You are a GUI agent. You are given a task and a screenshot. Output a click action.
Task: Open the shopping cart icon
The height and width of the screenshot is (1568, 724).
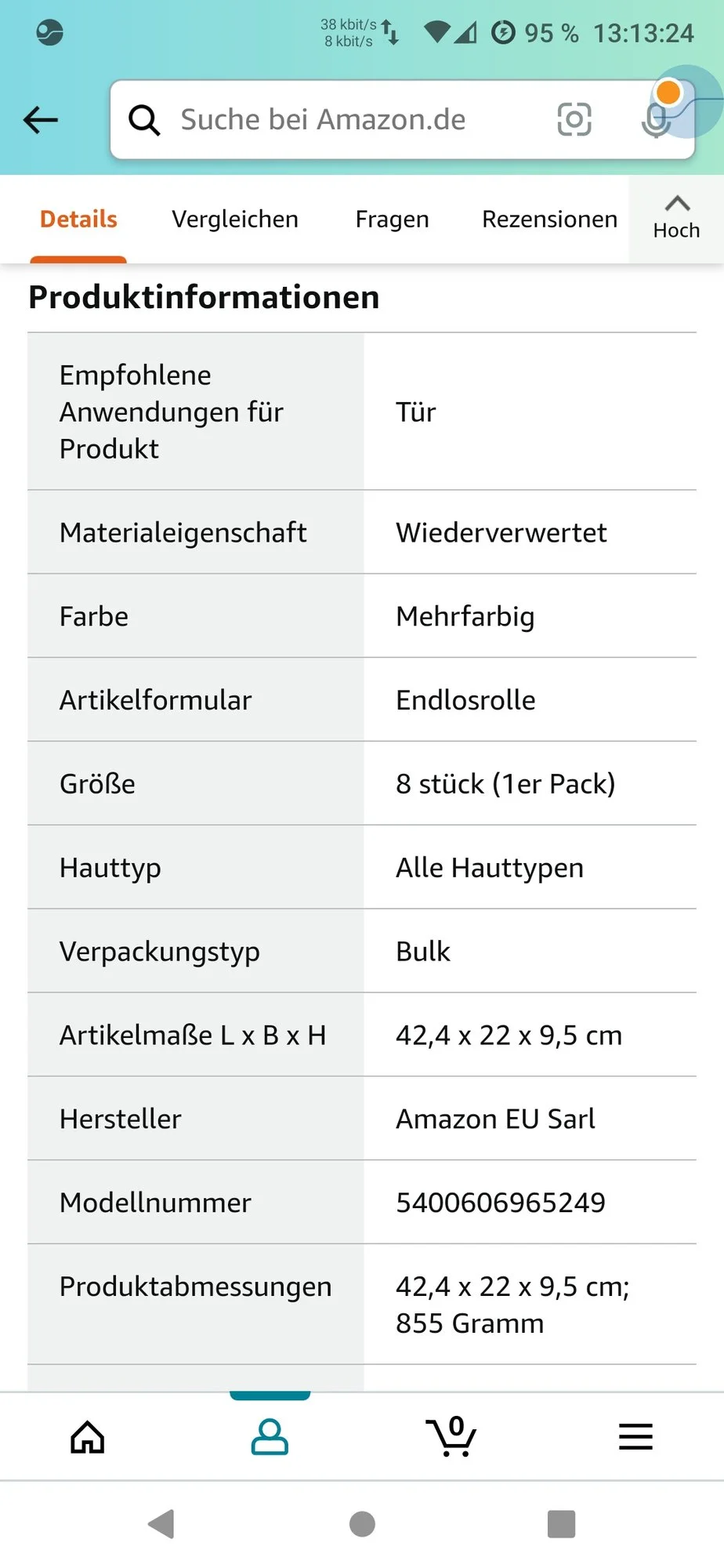(x=451, y=1436)
